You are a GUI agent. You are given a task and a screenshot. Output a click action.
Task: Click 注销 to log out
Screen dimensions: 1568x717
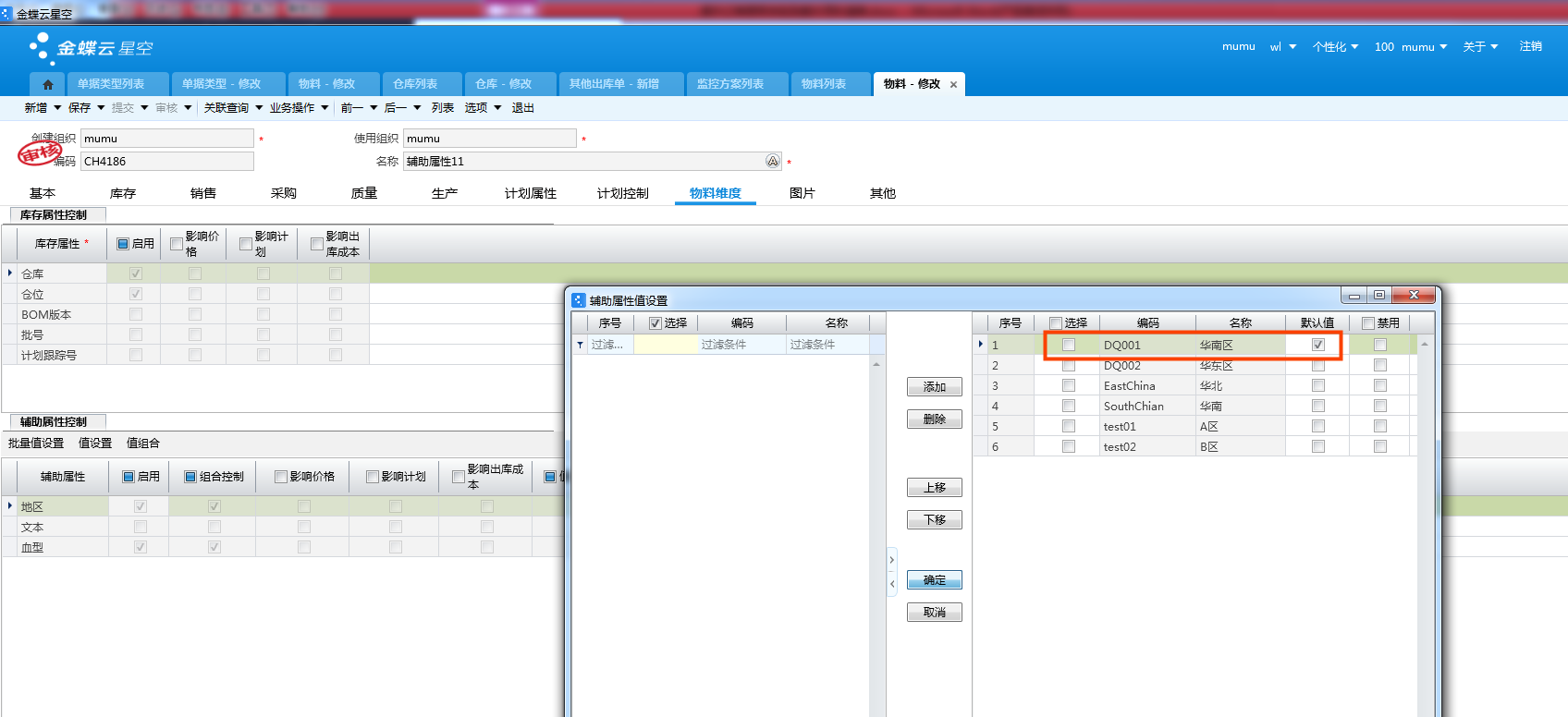tap(1531, 46)
